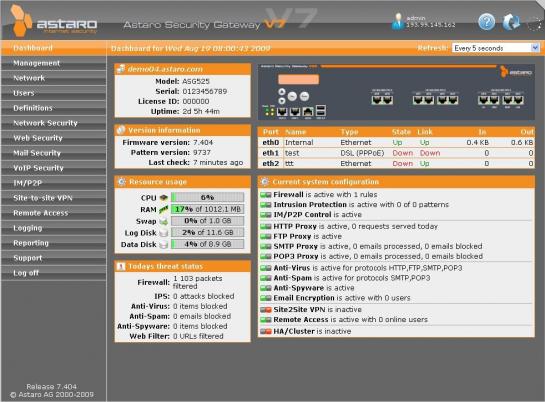The image size is (545, 402).
Task: Click the HTTP Proxy configuration link
Action: pos(295,227)
